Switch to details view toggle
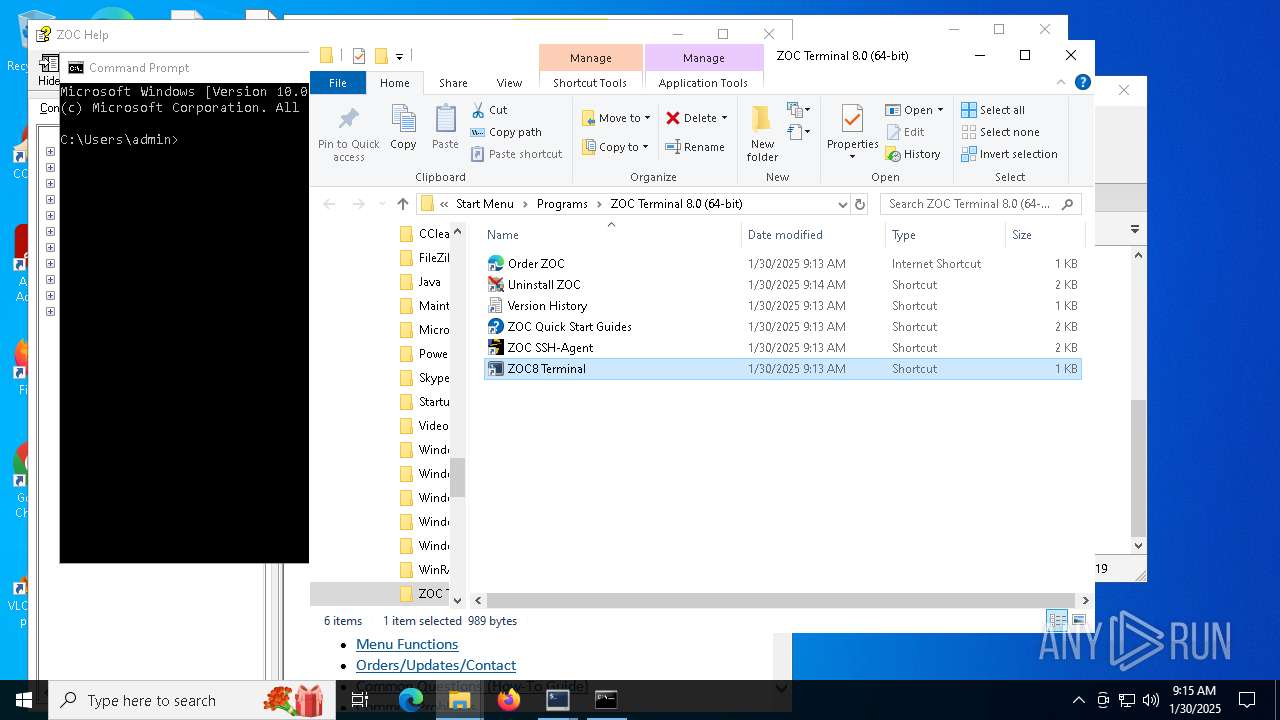 click(1056, 621)
